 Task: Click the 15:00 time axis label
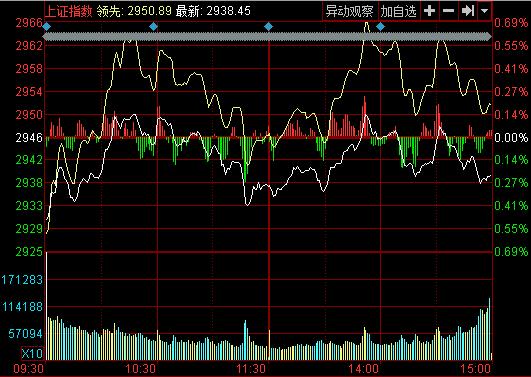point(476,369)
